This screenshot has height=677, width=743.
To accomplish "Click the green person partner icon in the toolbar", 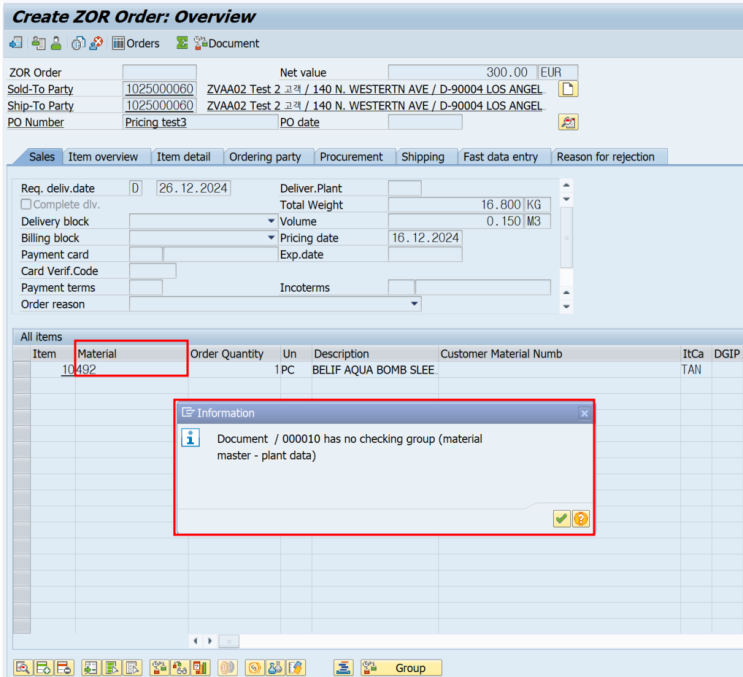I will click(56, 43).
